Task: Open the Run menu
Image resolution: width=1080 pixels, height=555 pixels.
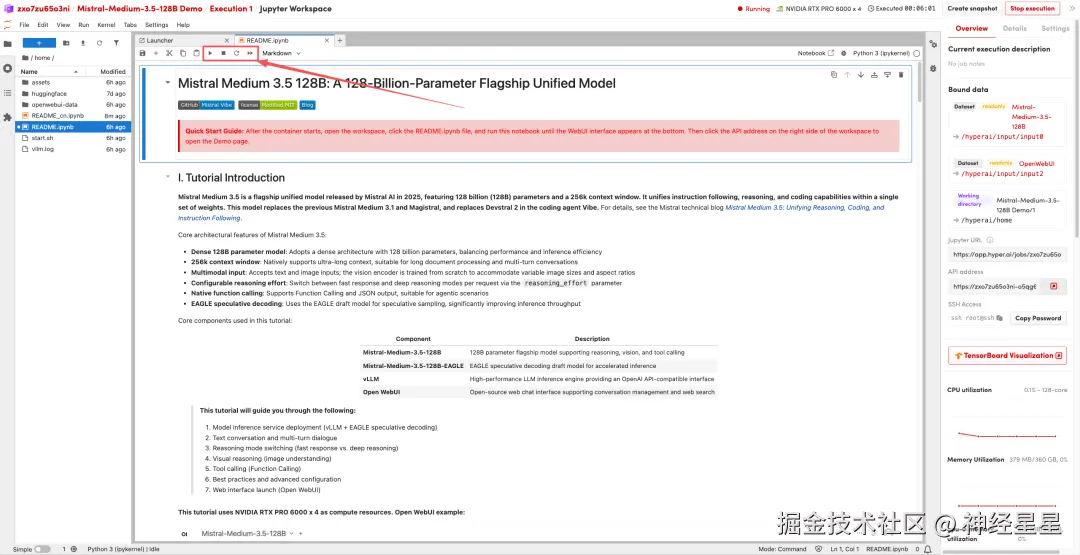Action: [83, 25]
